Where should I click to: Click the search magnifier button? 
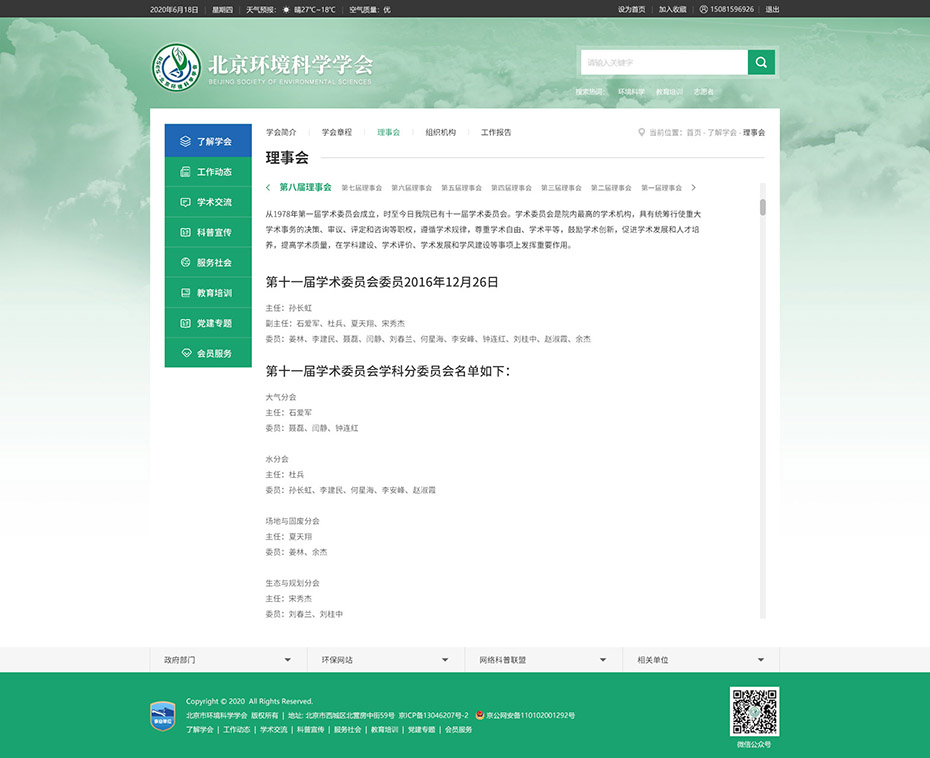pos(761,62)
